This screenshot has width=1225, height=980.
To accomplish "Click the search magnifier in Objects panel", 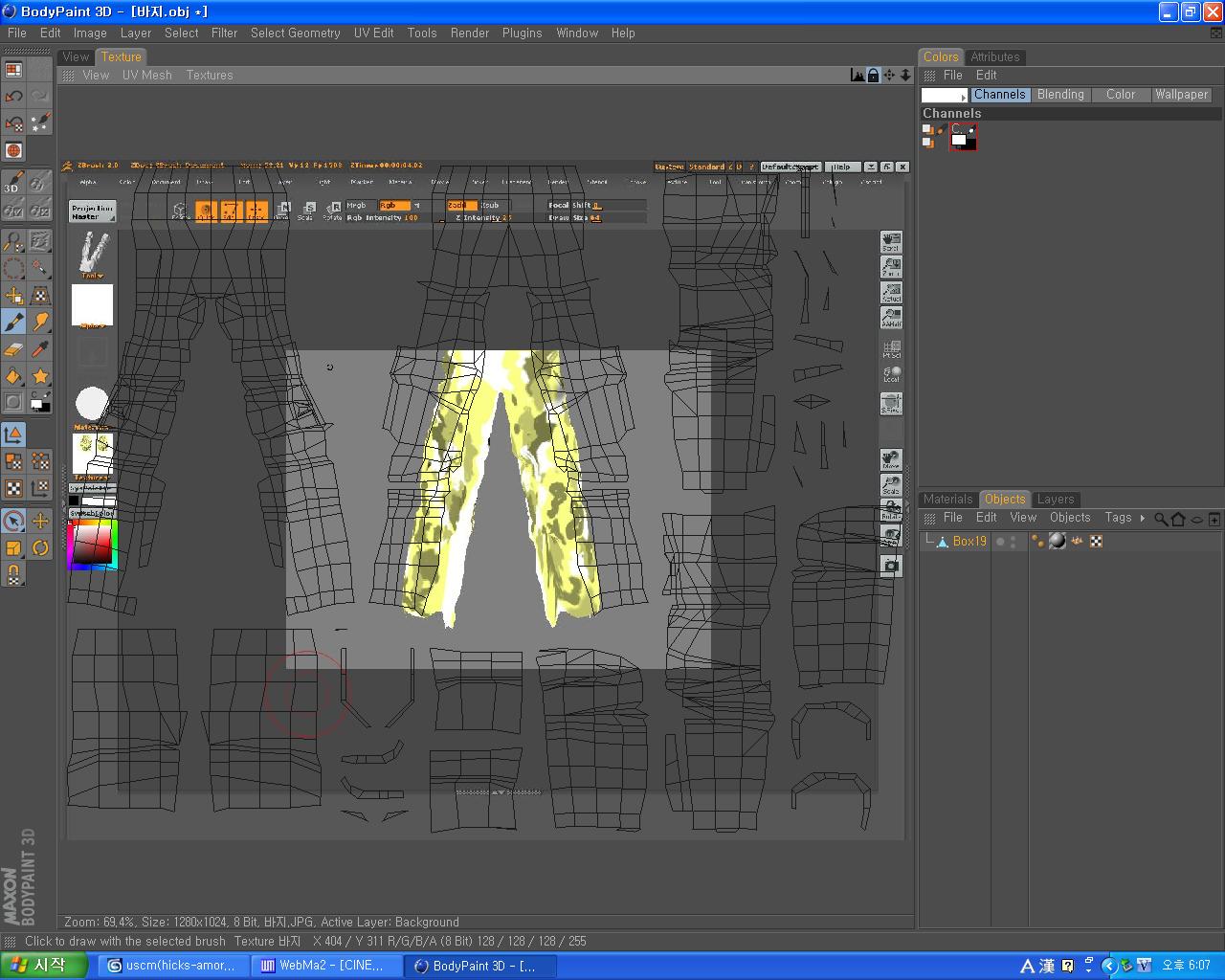I will tap(1160, 519).
